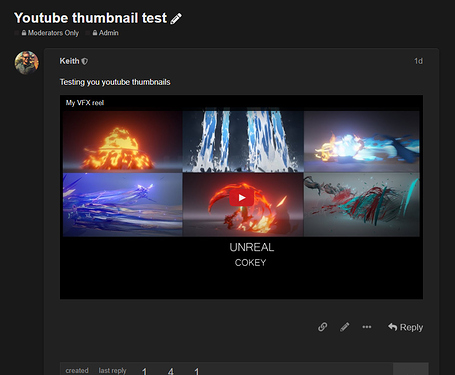Show more post actions ellipsis
This screenshot has height=375, width=455.
(x=367, y=327)
